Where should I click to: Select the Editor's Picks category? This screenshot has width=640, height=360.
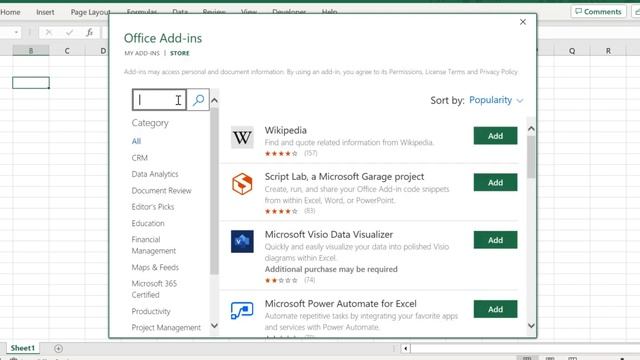tap(153, 207)
